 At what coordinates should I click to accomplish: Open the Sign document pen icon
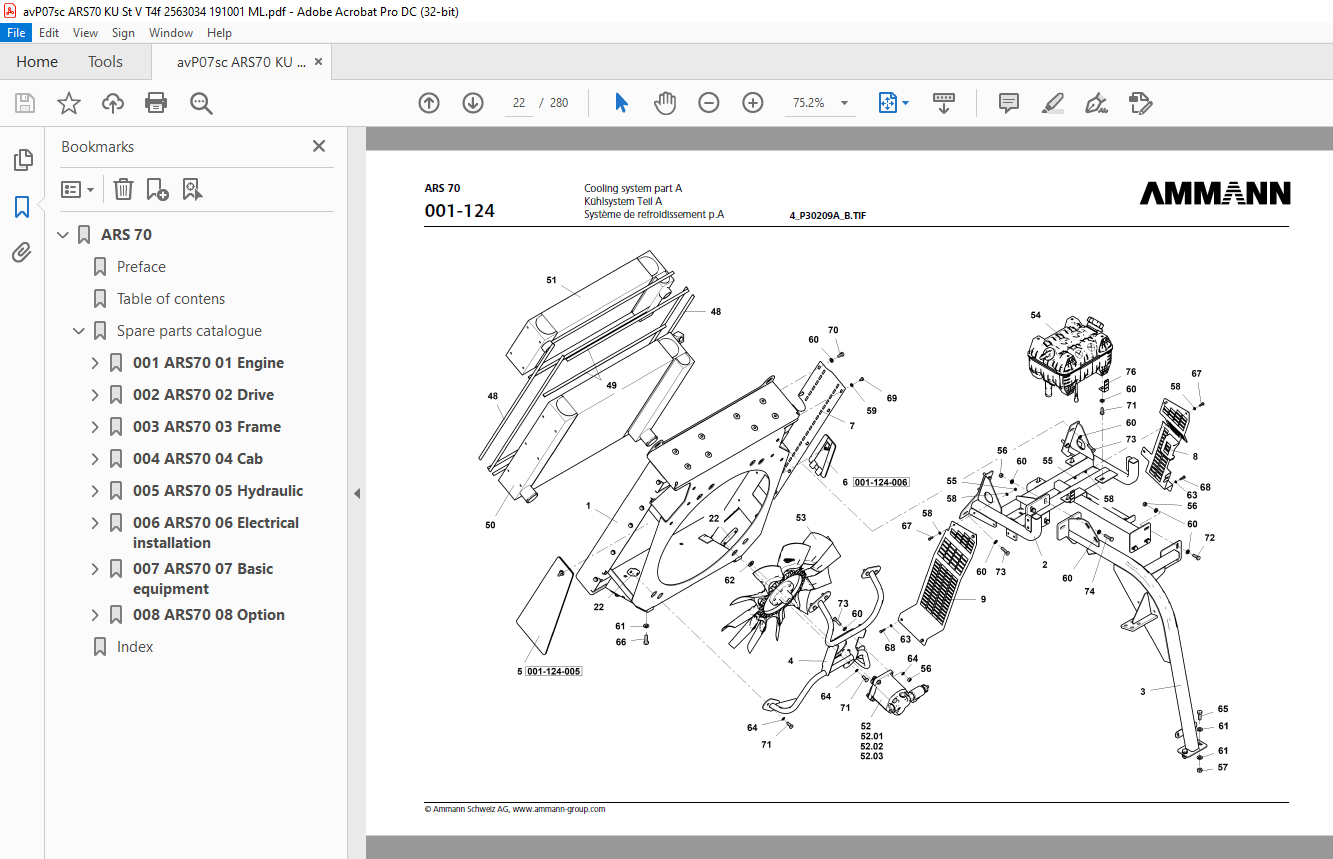click(x=1097, y=103)
